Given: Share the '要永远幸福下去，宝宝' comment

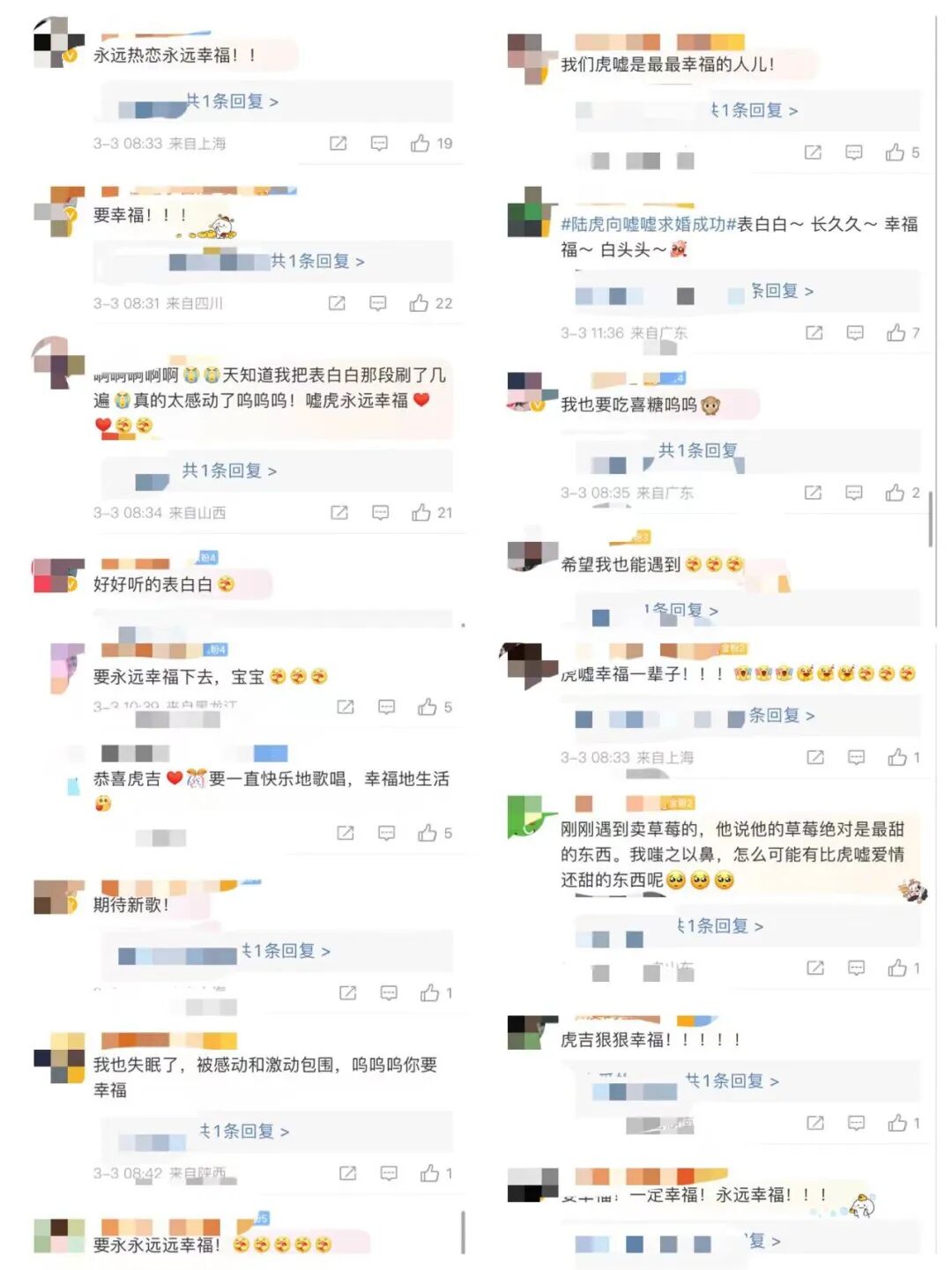Looking at the screenshot, I should (346, 707).
